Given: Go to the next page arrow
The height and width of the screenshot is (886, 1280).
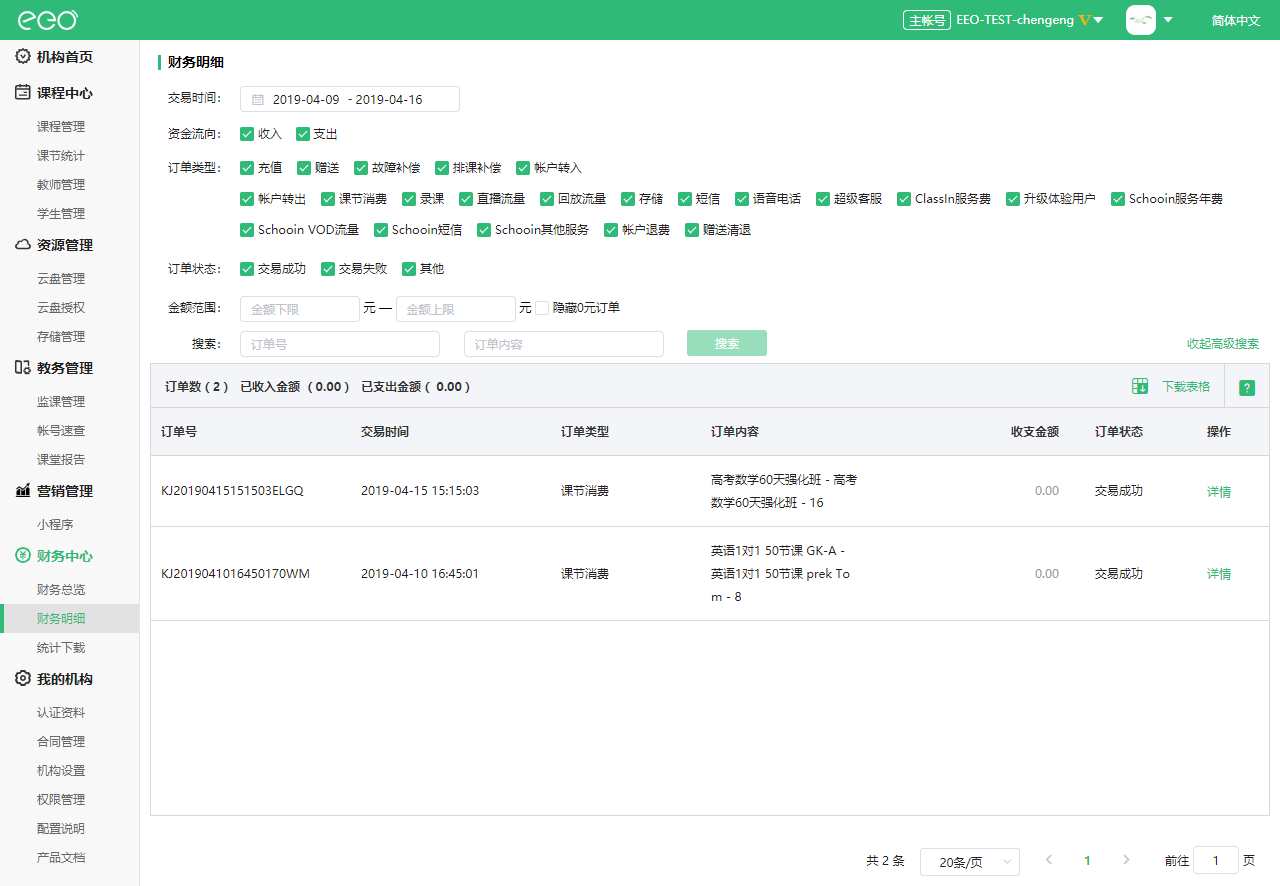Looking at the screenshot, I should click(1127, 860).
